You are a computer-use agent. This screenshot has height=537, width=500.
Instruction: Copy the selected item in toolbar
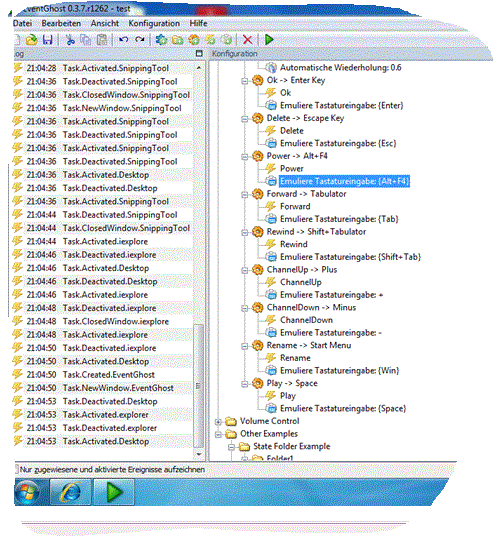85,40
